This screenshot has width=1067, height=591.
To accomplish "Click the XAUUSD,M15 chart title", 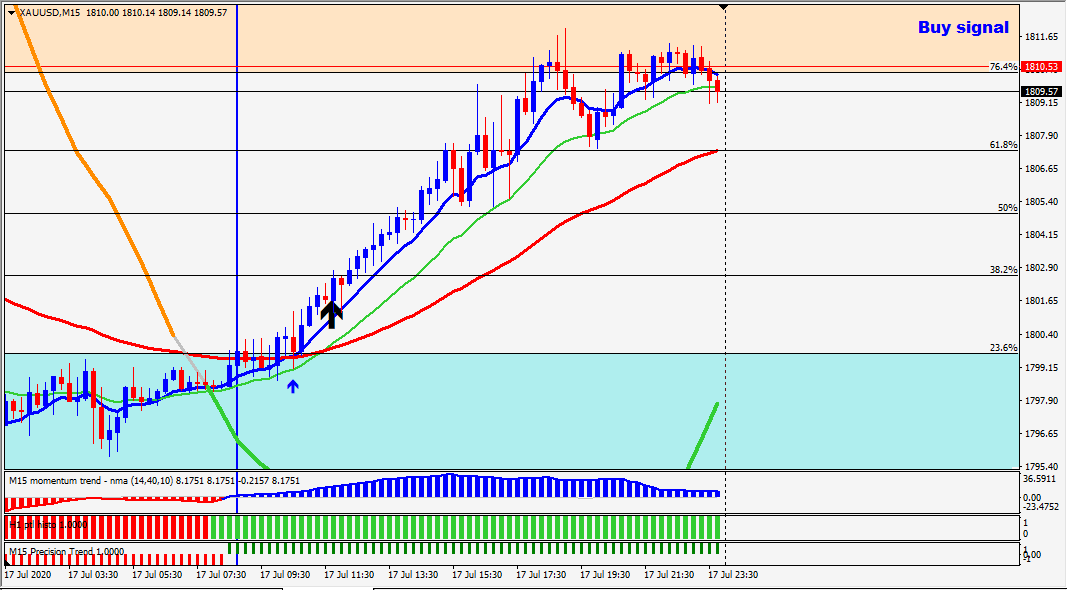I will click(51, 12).
